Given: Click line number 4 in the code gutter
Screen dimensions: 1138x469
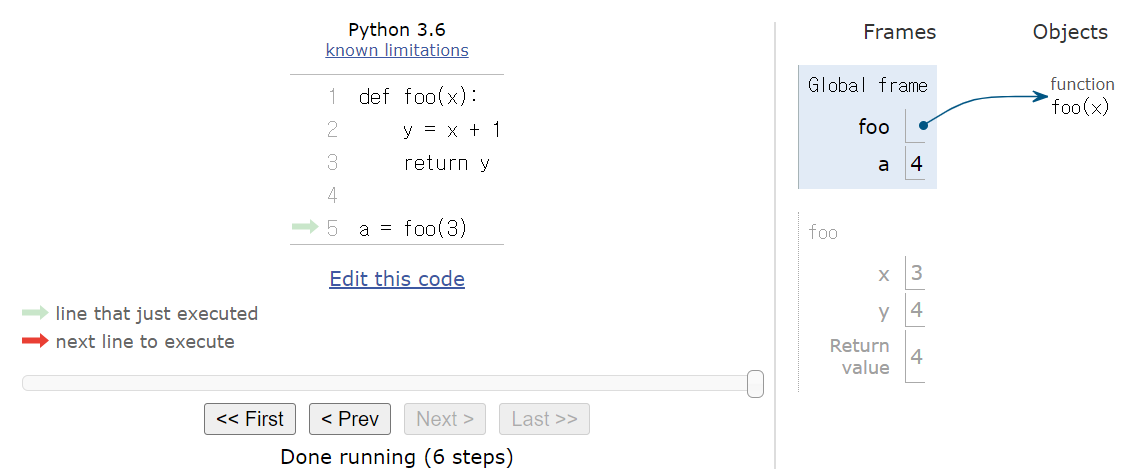Looking at the screenshot, I should coord(332,195).
